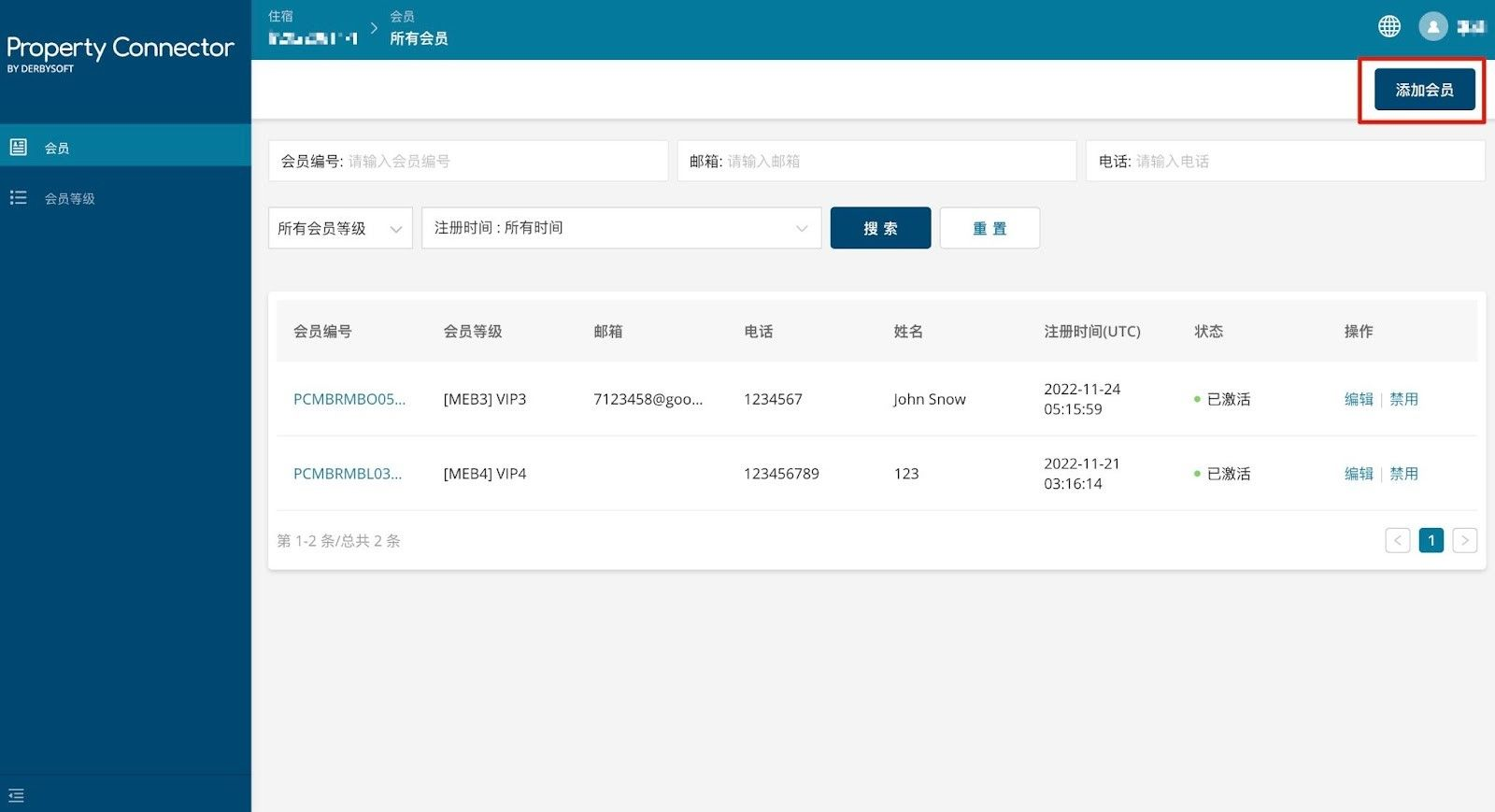Click the 会员等级 column header
The height and width of the screenshot is (812, 1495).
(473, 332)
